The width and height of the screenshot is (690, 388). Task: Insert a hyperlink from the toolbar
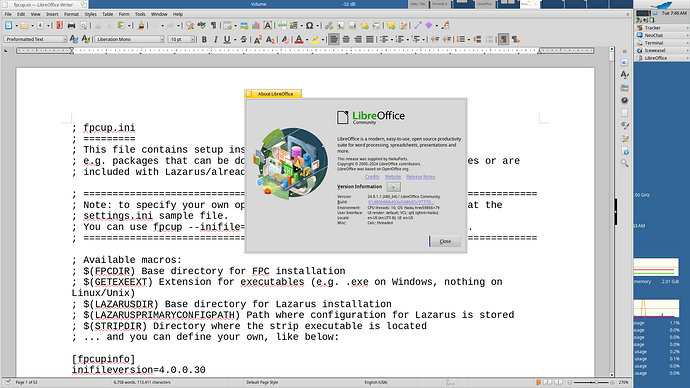click(x=329, y=26)
